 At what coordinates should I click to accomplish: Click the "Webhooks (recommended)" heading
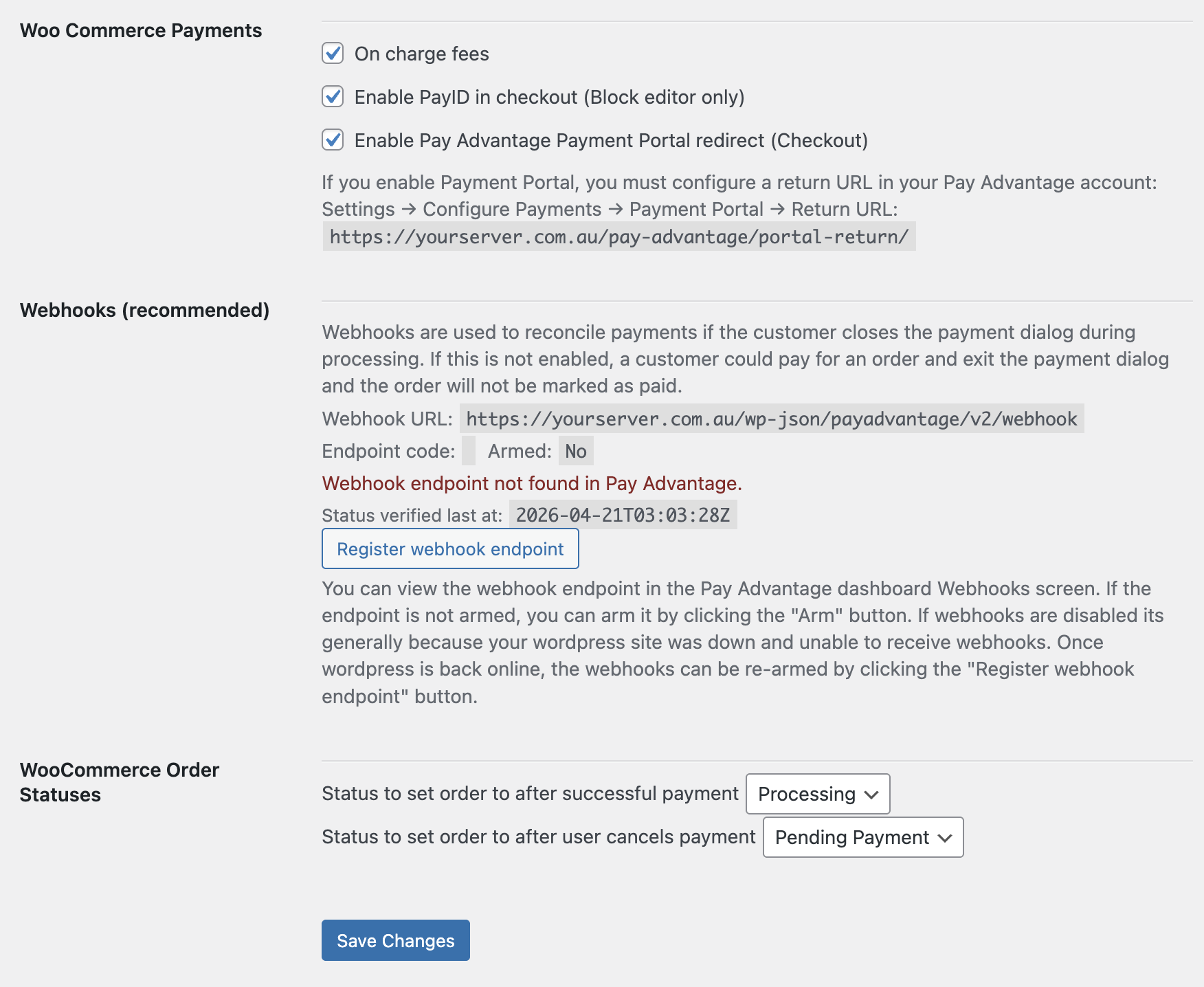146,310
